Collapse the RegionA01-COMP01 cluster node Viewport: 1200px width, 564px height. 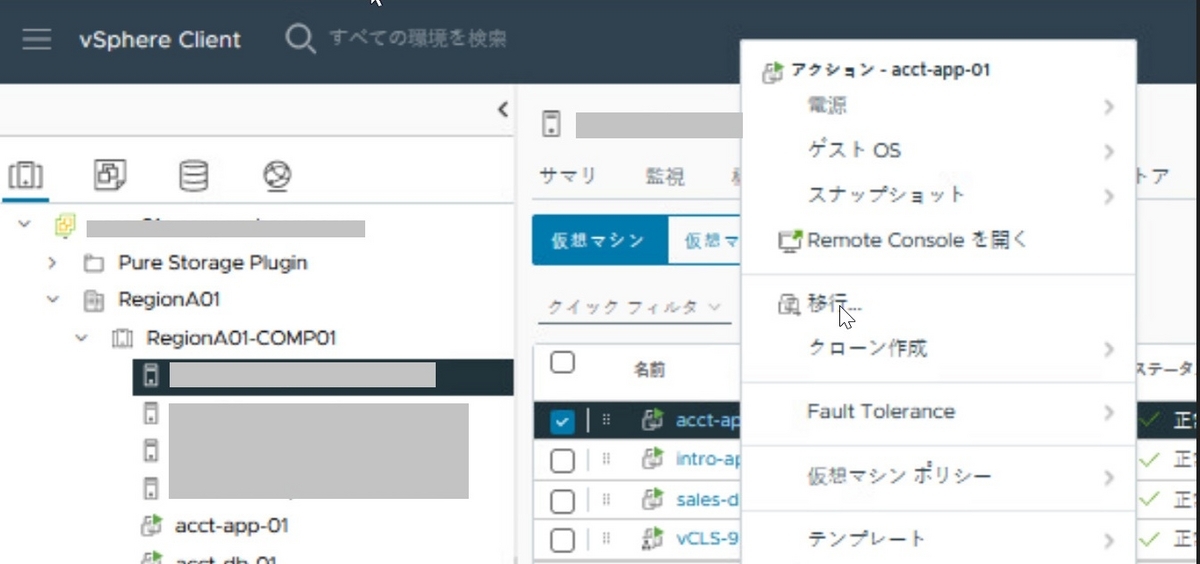(x=81, y=338)
